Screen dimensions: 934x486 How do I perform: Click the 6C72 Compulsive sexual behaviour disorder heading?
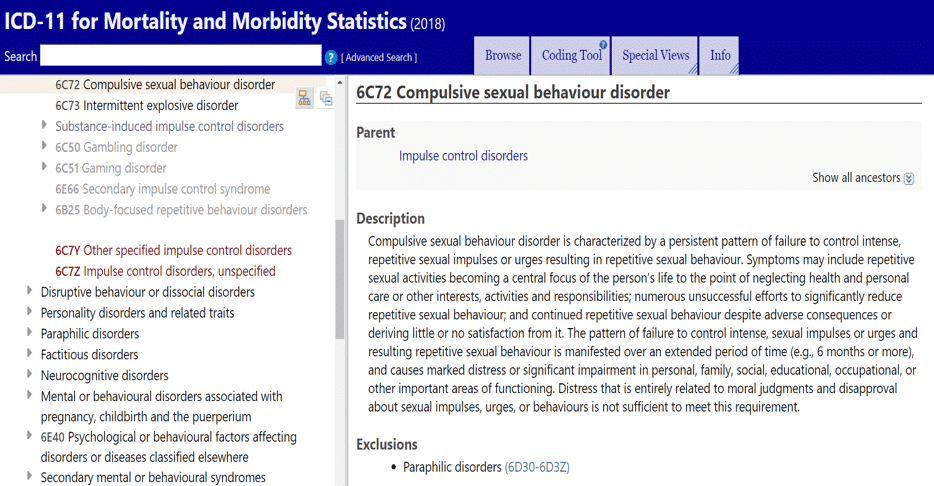pyautogui.click(x=513, y=92)
